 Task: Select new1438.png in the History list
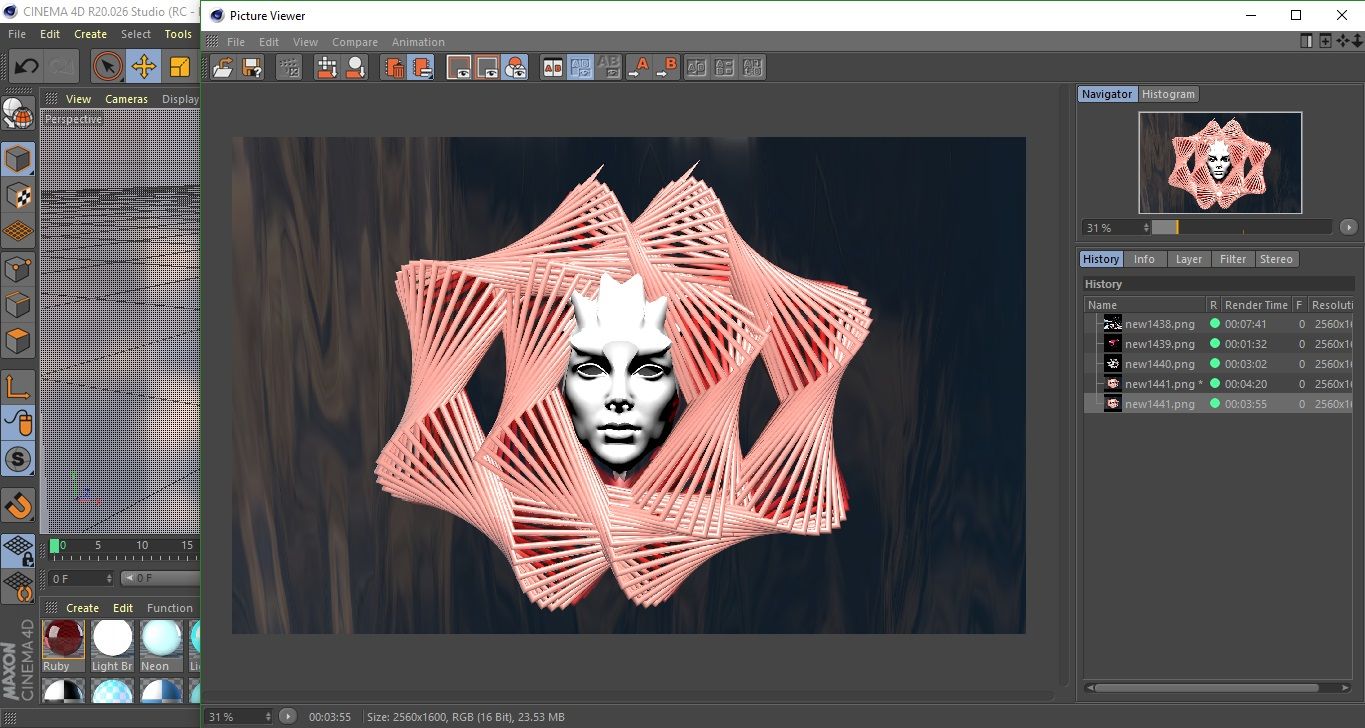click(x=1159, y=324)
